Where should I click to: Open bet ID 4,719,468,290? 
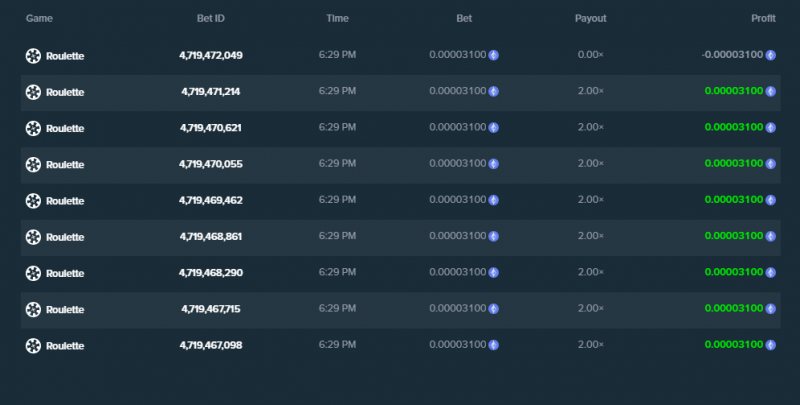211,272
